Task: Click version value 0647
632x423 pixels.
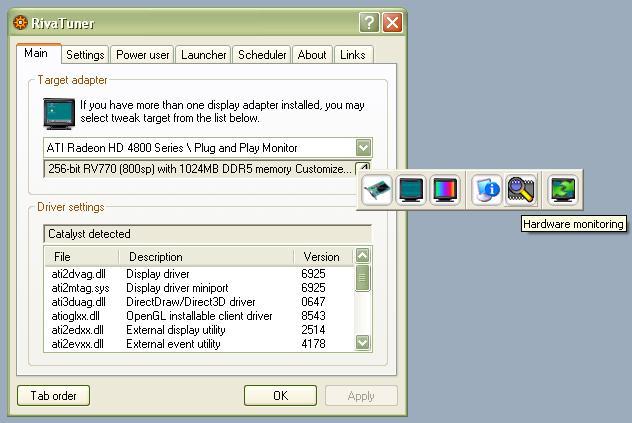Action: point(313,302)
